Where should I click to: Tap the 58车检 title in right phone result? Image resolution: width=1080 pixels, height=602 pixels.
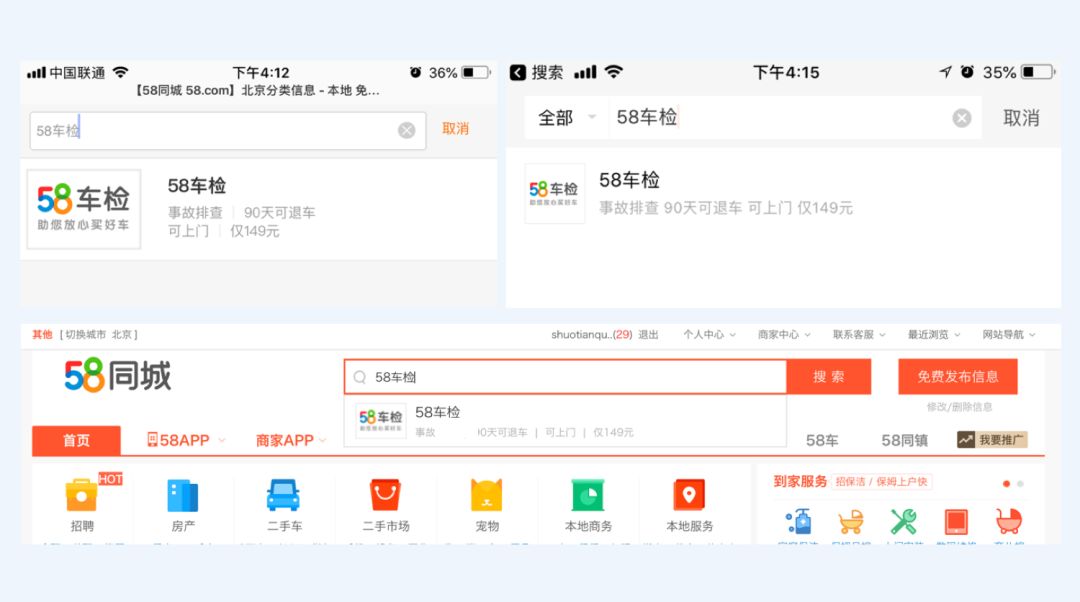tap(630, 180)
